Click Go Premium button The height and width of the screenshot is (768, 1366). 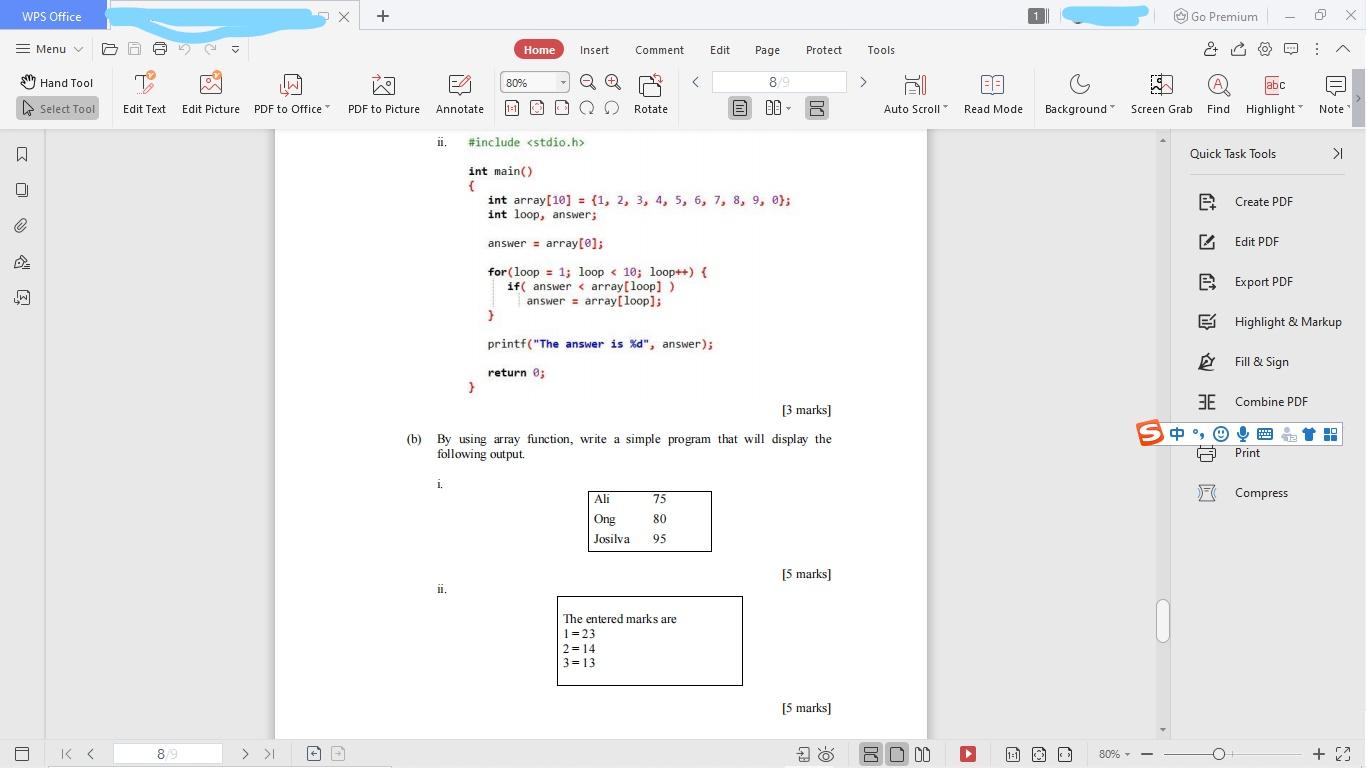pyautogui.click(x=1215, y=16)
